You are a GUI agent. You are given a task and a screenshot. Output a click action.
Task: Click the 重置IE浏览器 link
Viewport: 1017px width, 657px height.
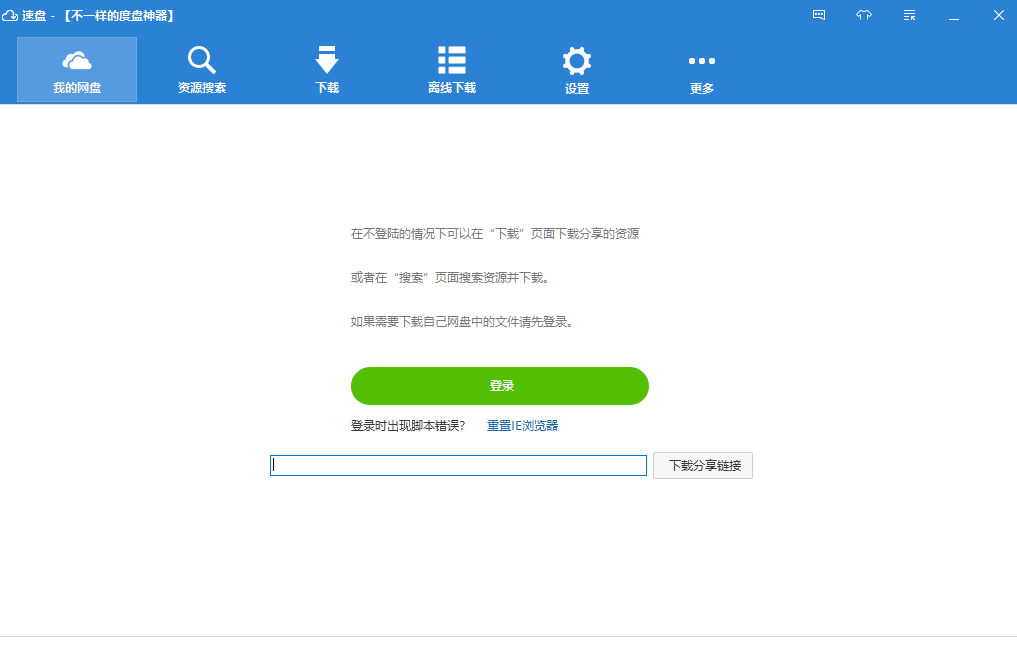pos(523,425)
